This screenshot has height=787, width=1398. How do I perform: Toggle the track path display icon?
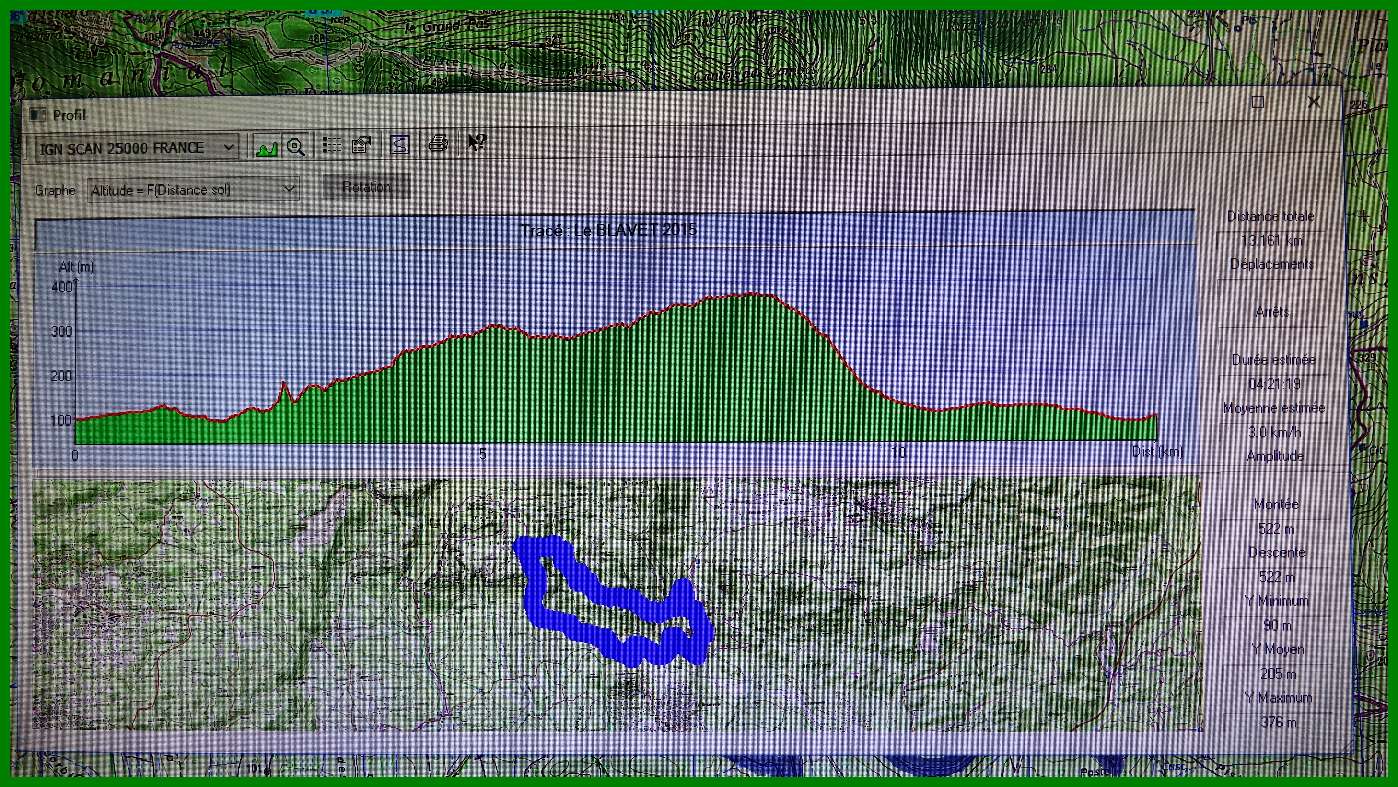tap(399, 146)
